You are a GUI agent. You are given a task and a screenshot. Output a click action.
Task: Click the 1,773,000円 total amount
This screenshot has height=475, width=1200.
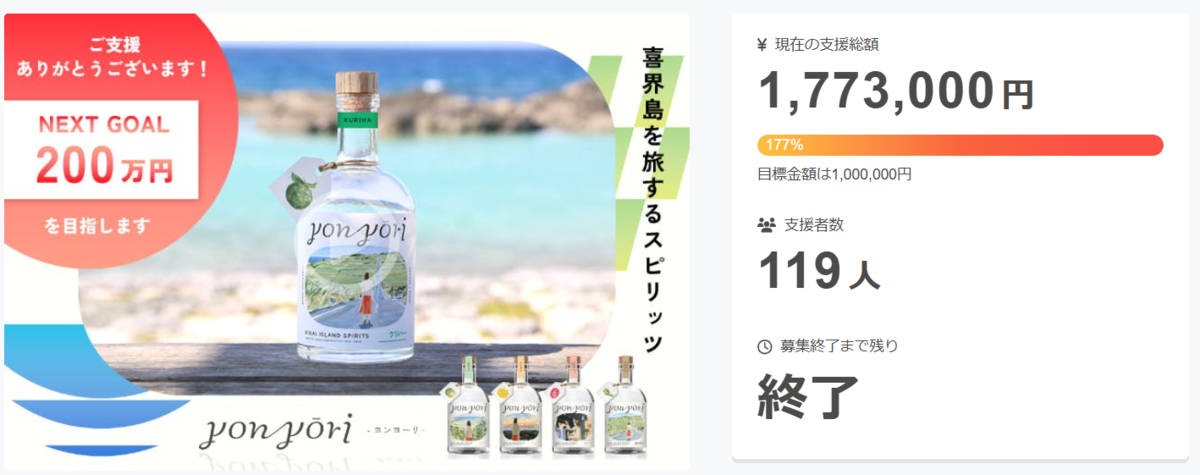[895, 91]
